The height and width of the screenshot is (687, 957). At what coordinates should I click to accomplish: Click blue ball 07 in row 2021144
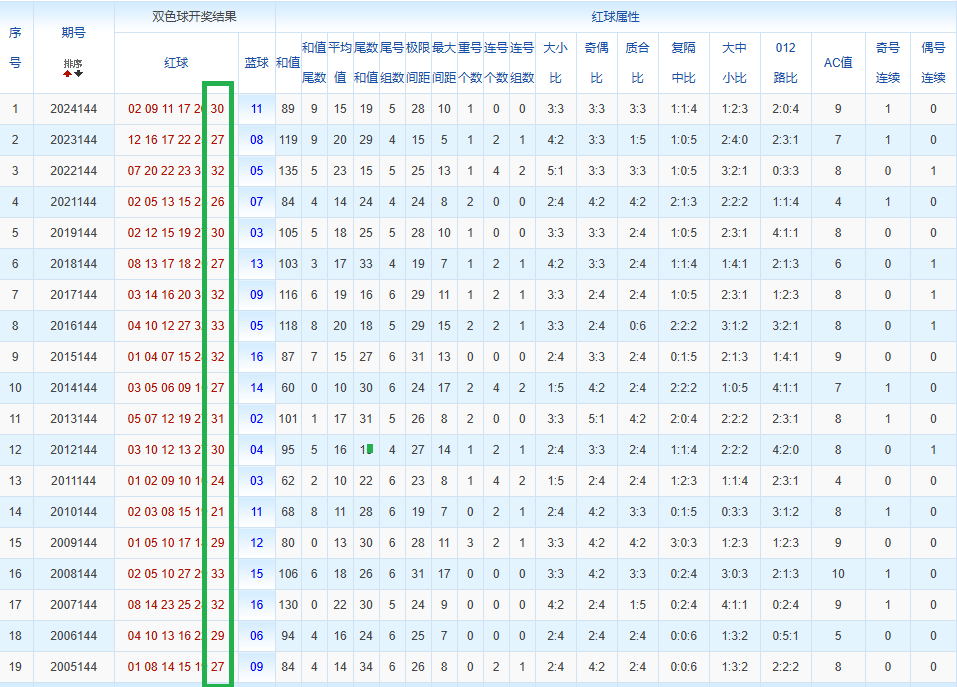click(x=256, y=202)
